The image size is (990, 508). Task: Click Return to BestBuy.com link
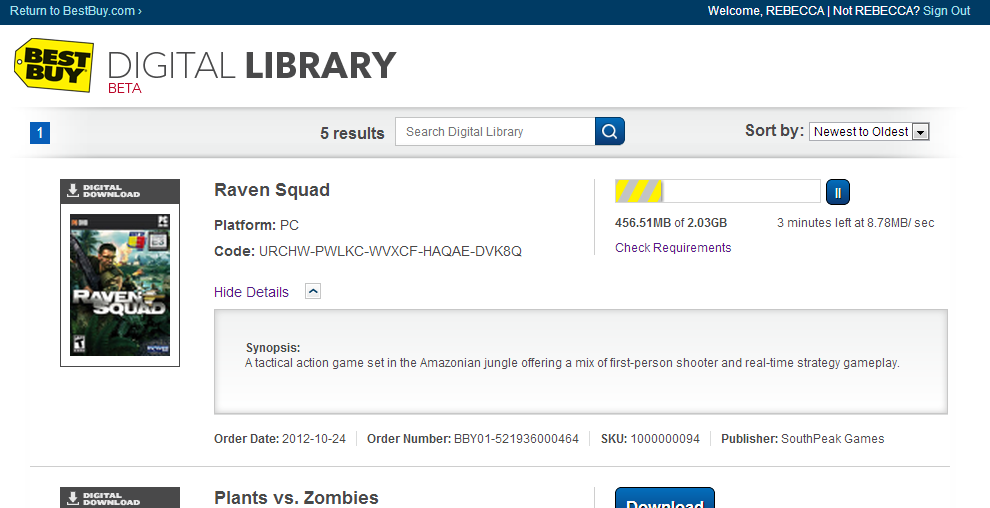coord(76,11)
